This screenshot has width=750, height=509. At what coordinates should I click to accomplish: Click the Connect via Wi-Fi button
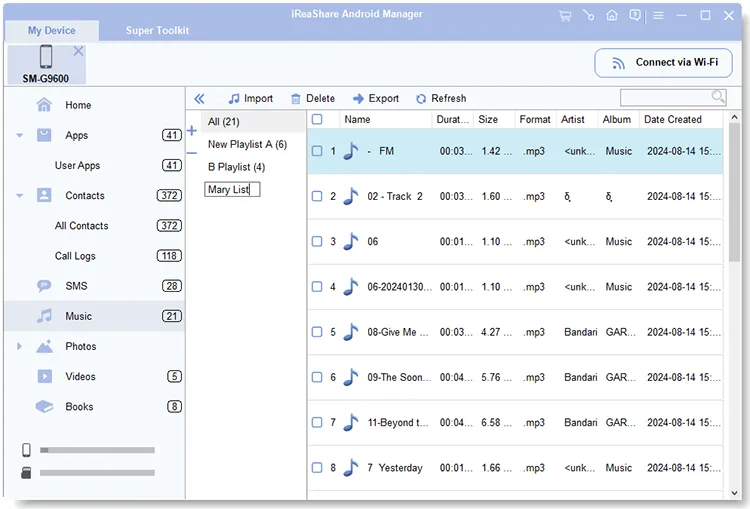pyautogui.click(x=663, y=63)
